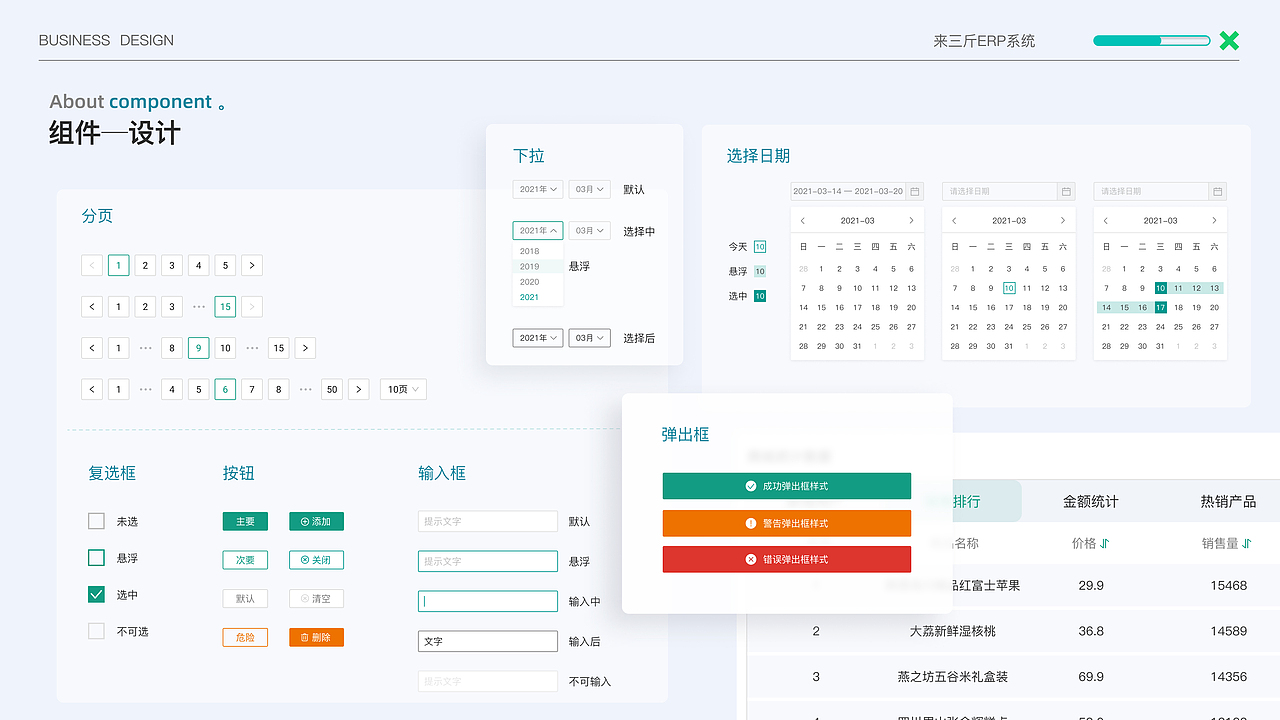Screen dimensions: 1280x720
Task: Click next-page arrow in pagination row ending with 5
Action: pyautogui.click(x=252, y=265)
